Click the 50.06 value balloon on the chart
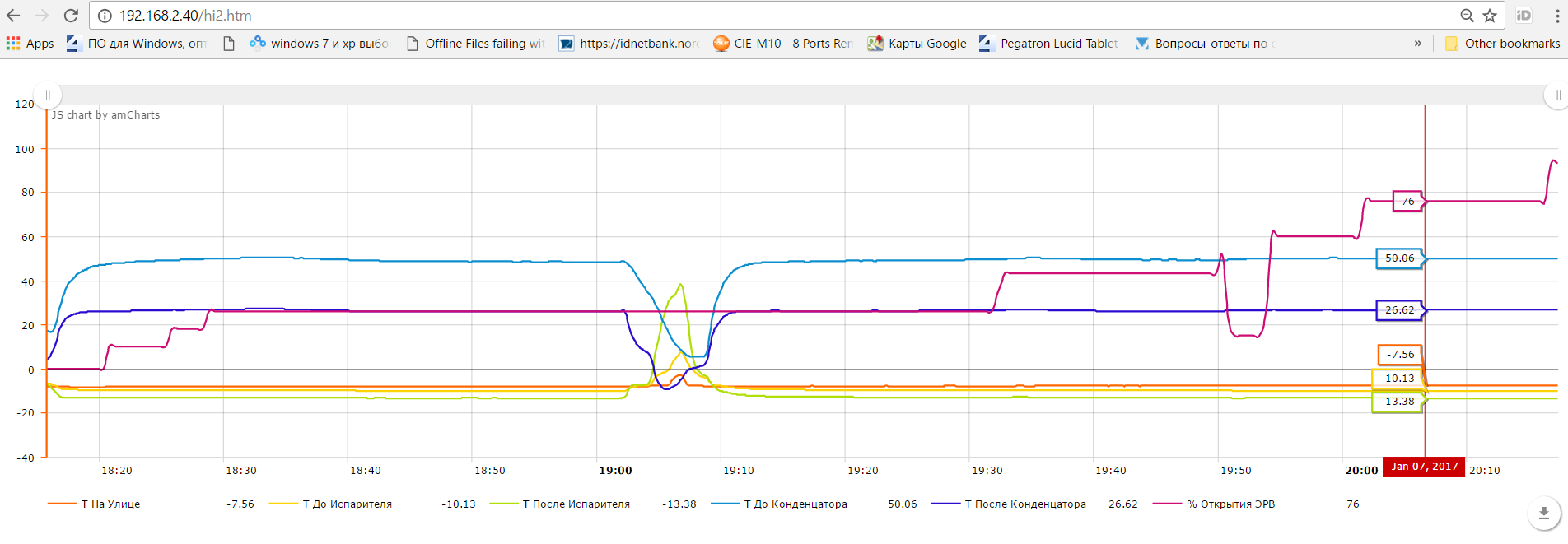 (x=1400, y=258)
